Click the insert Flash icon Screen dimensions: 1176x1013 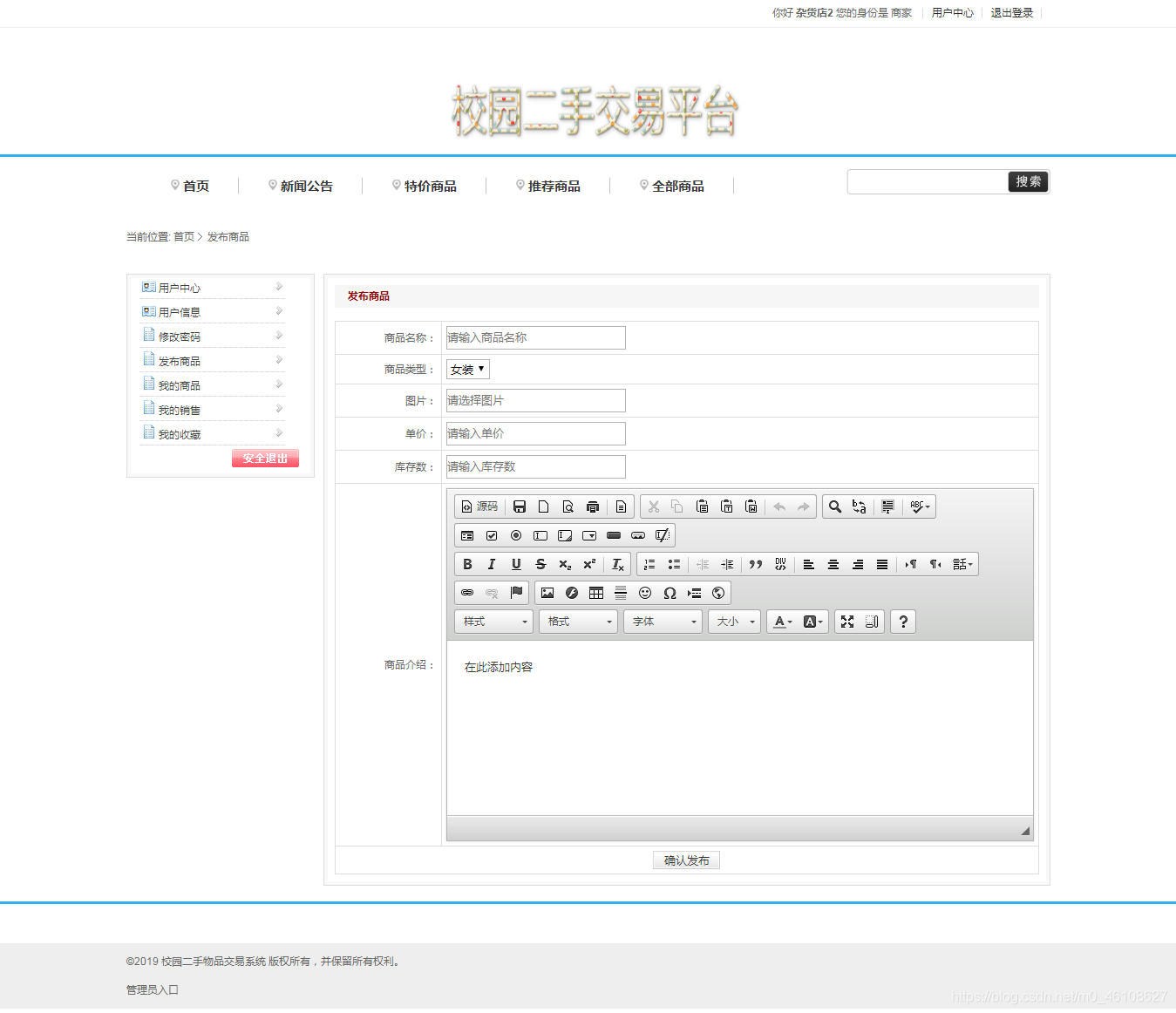click(x=572, y=593)
